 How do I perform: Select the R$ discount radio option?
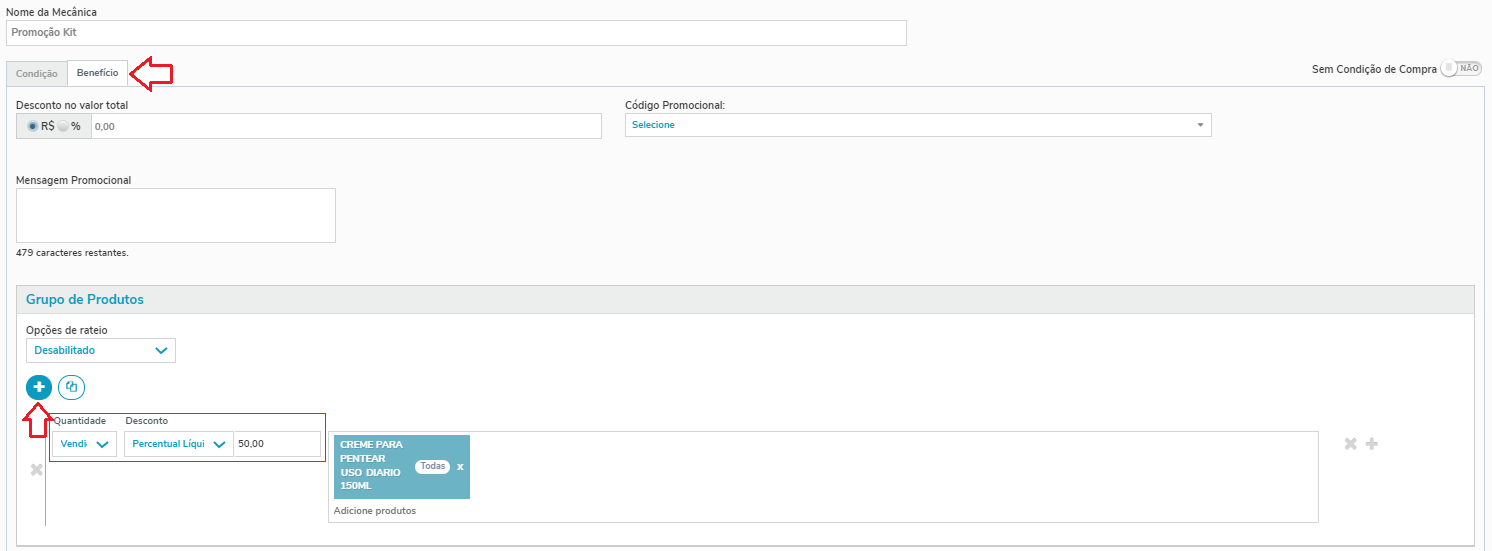click(34, 126)
